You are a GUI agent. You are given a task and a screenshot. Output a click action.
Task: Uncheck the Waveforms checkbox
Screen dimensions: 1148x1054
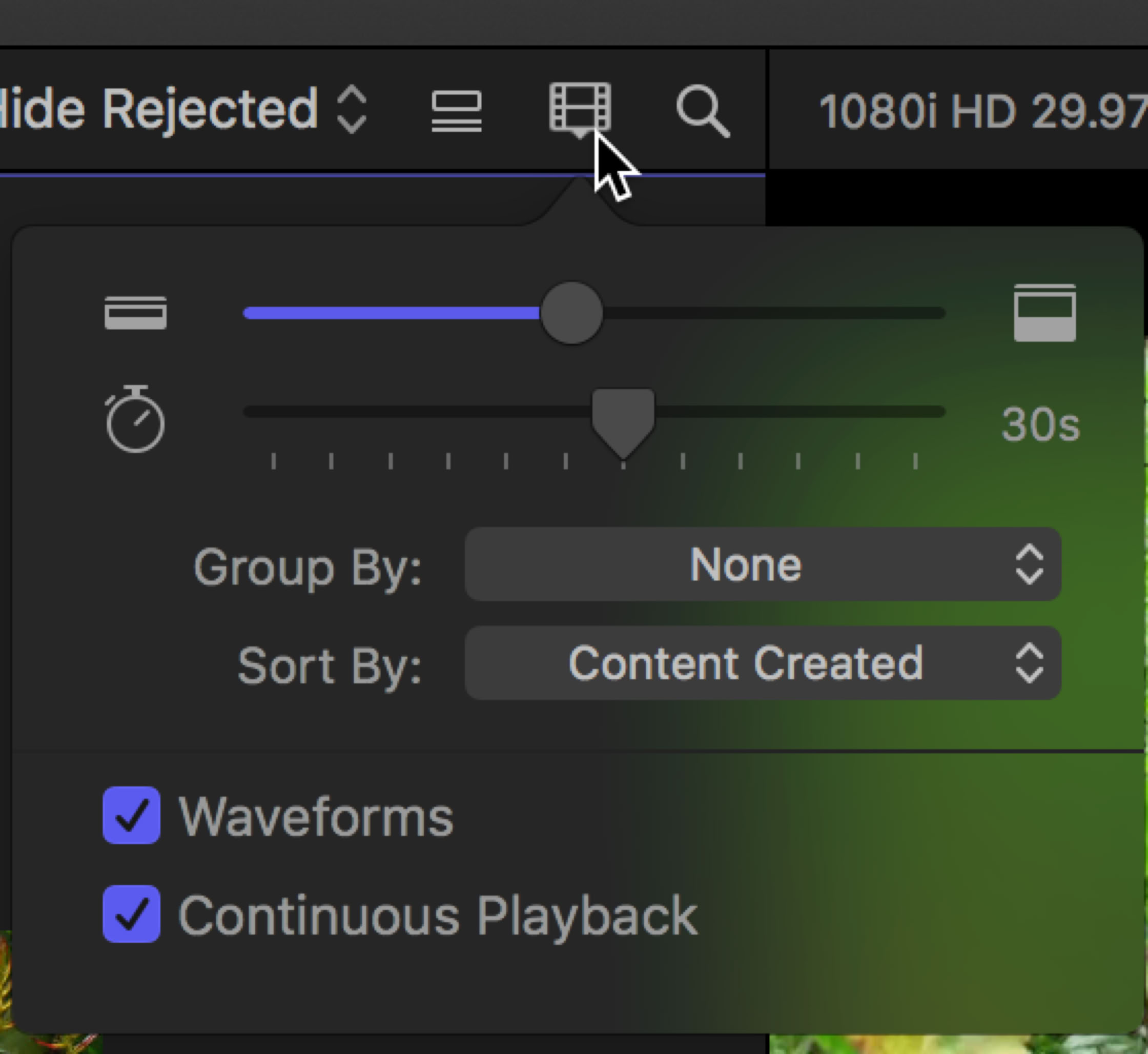coord(132,815)
